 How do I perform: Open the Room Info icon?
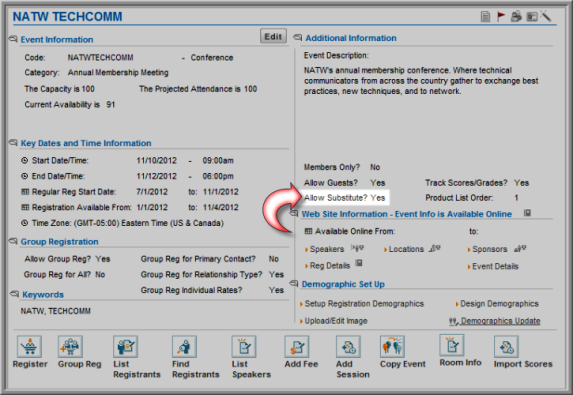[x=452, y=345]
